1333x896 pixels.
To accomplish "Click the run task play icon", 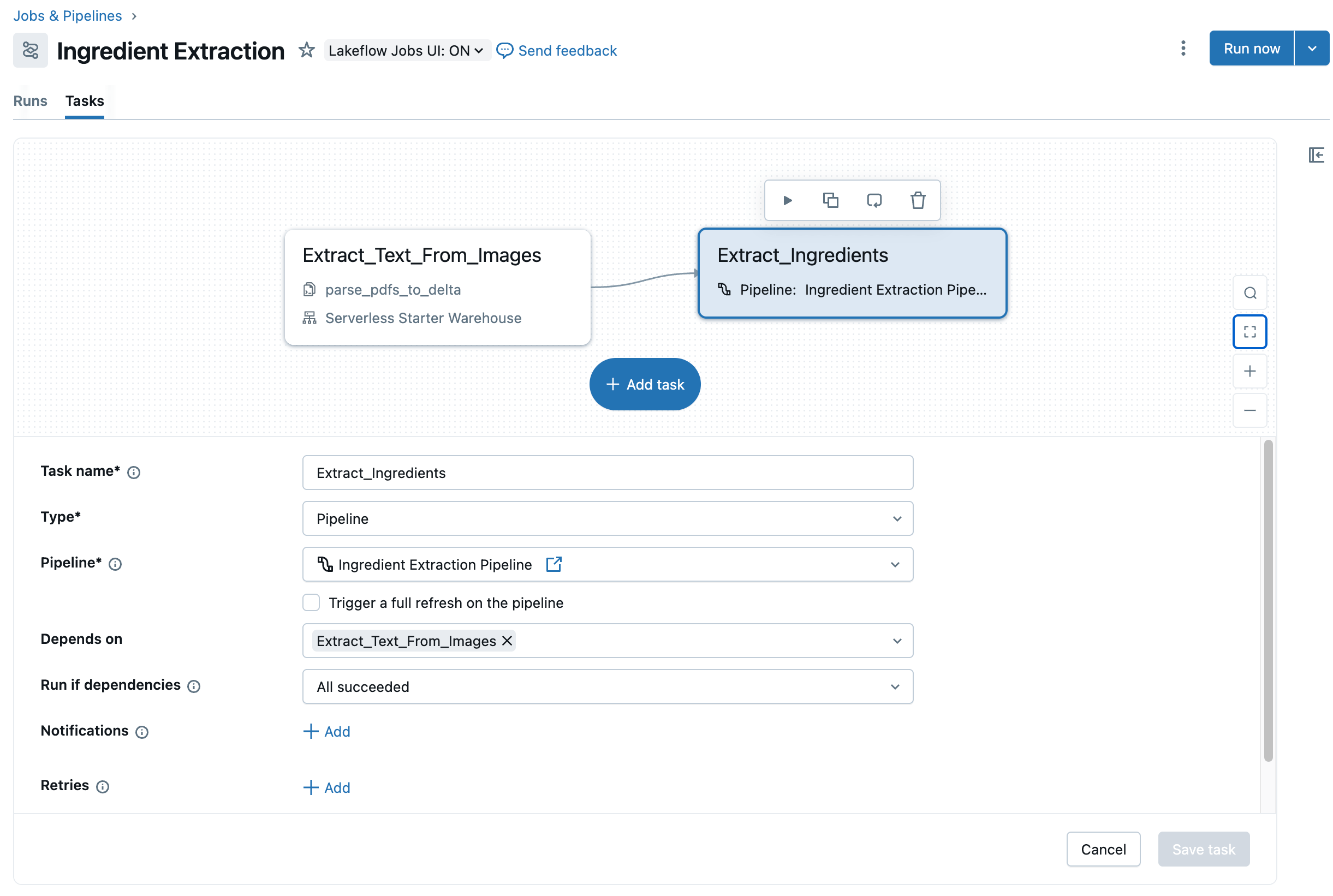I will pyautogui.click(x=787, y=201).
